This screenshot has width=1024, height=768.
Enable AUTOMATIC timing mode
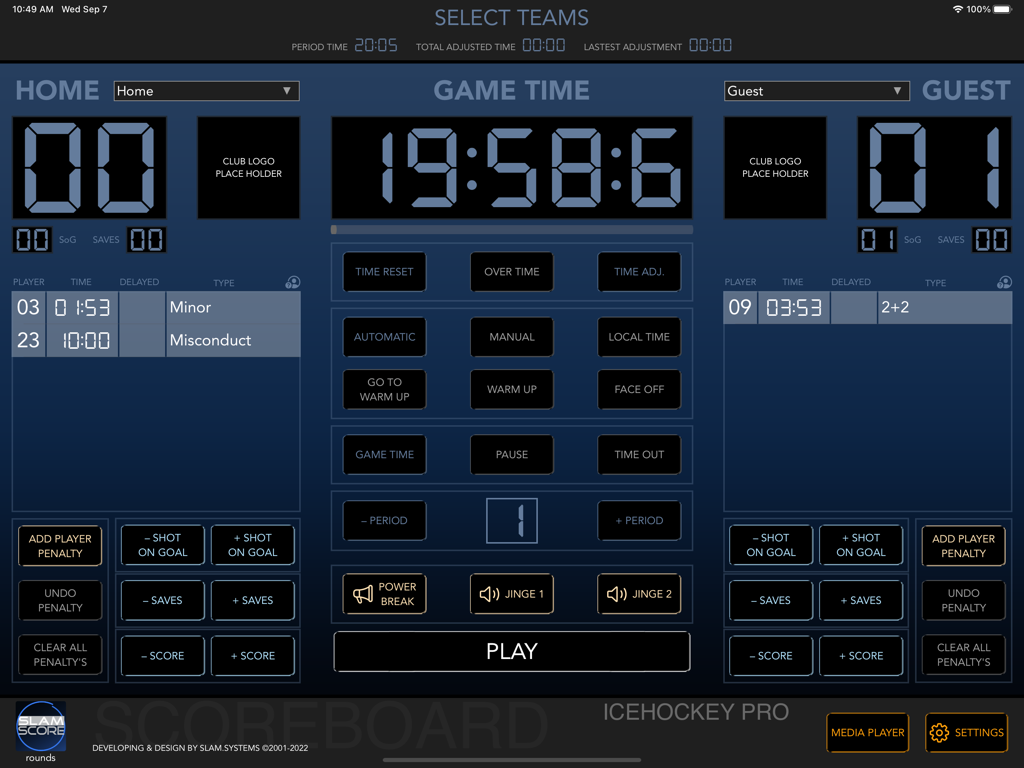(384, 337)
